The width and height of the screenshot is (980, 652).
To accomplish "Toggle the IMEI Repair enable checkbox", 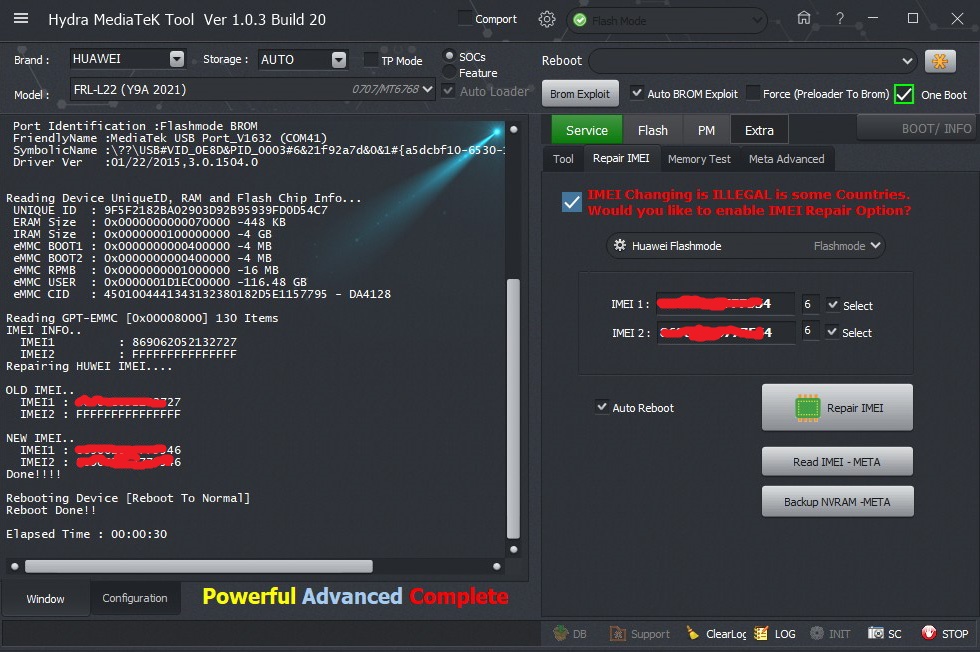I will point(571,202).
